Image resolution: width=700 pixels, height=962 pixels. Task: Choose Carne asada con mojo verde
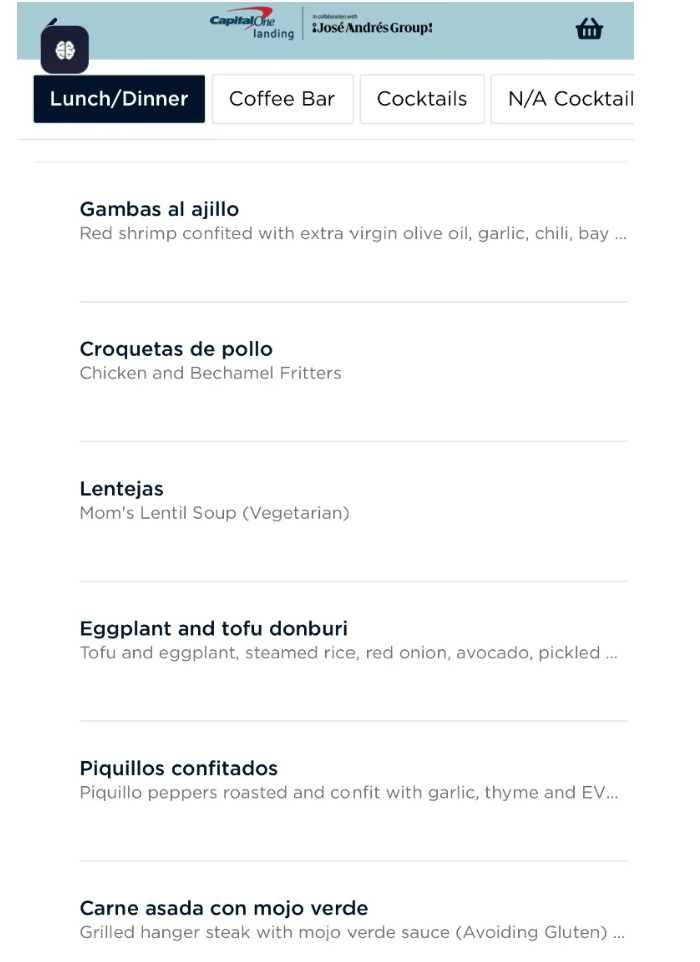[224, 908]
